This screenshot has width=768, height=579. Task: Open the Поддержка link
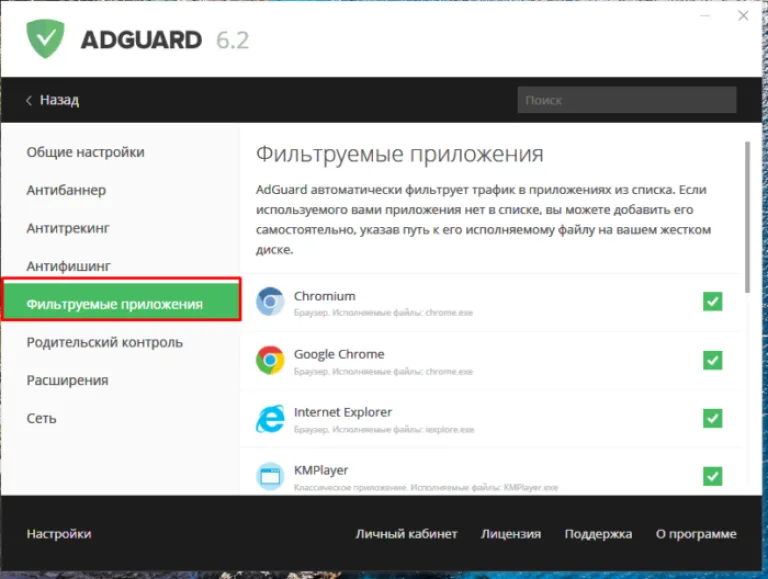pos(598,534)
